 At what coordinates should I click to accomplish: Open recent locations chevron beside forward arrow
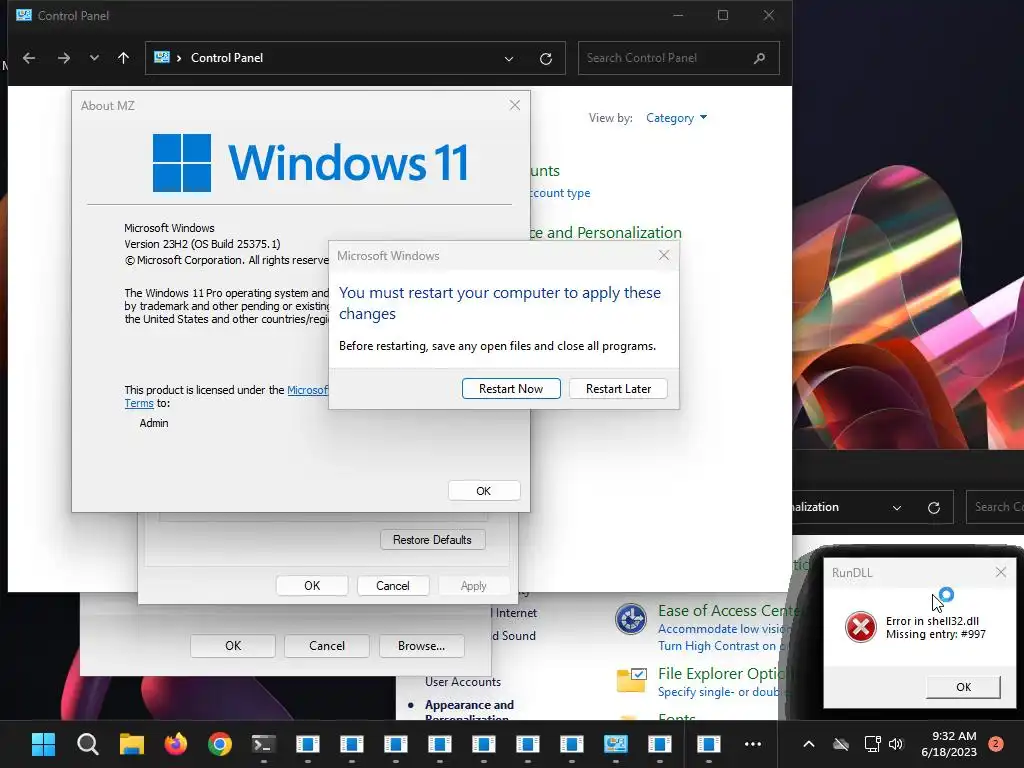pos(94,58)
